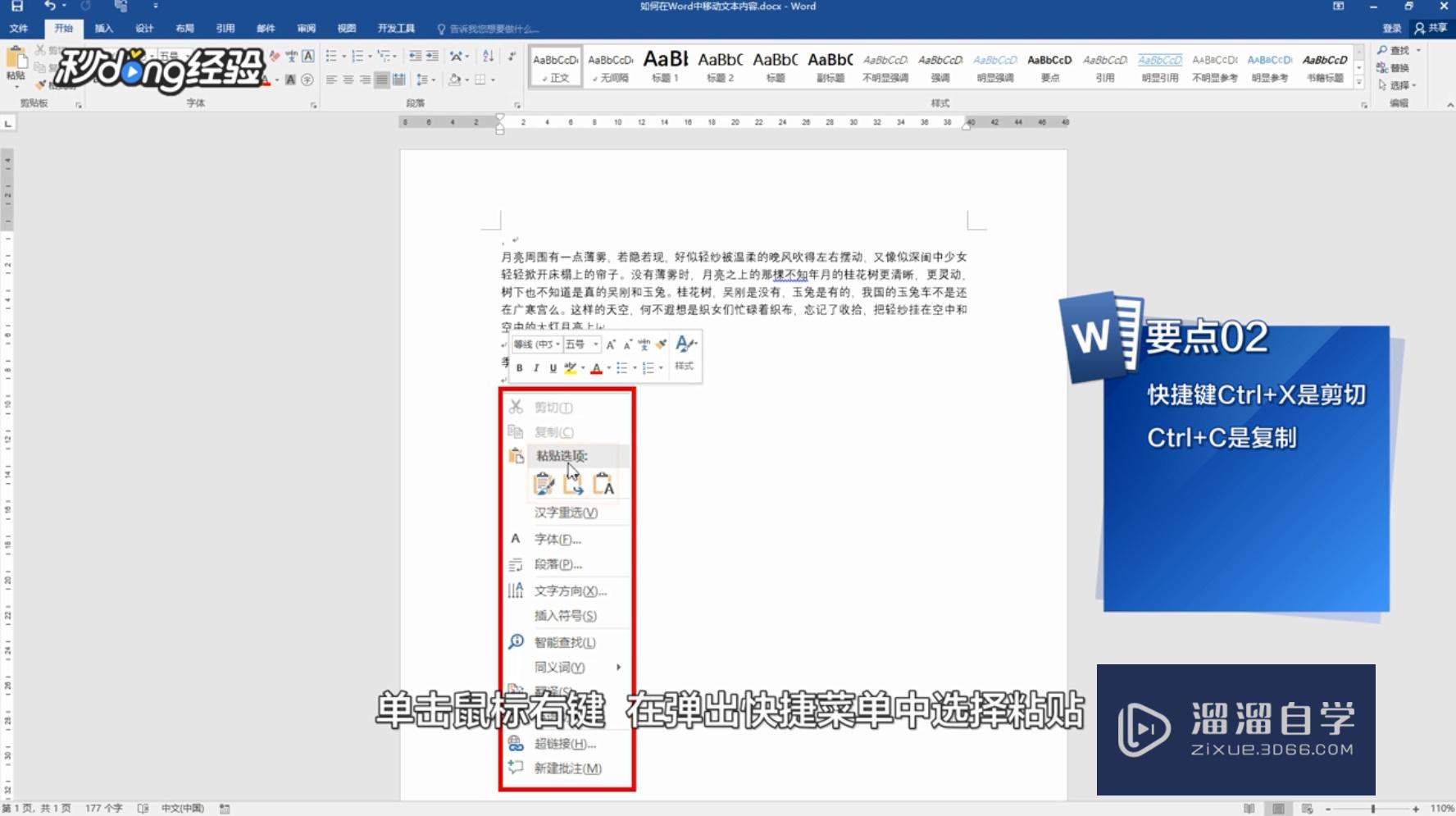This screenshot has height=816, width=1456.
Task: Click the sort (A-Z) icon
Action: (489, 56)
